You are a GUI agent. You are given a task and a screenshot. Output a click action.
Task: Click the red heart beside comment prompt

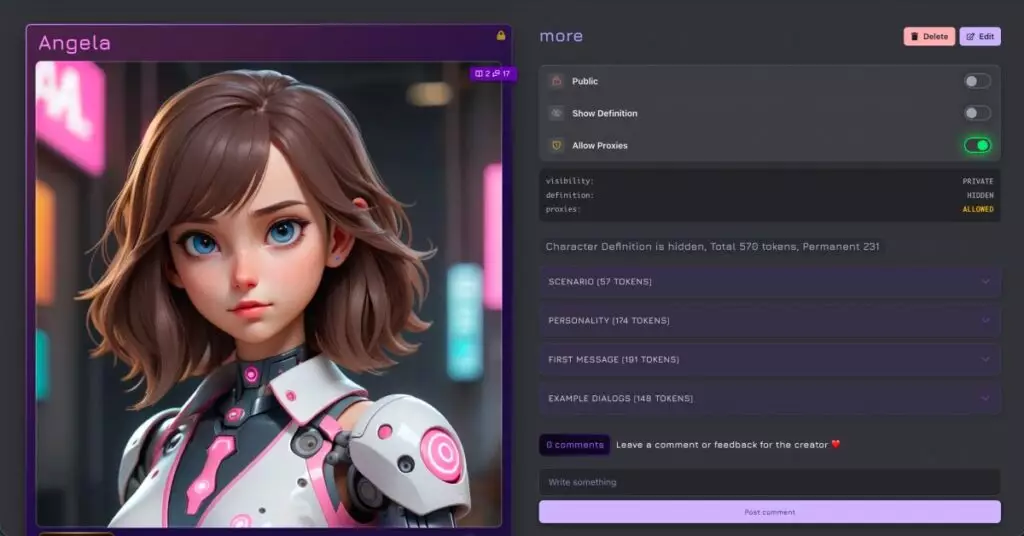836,445
